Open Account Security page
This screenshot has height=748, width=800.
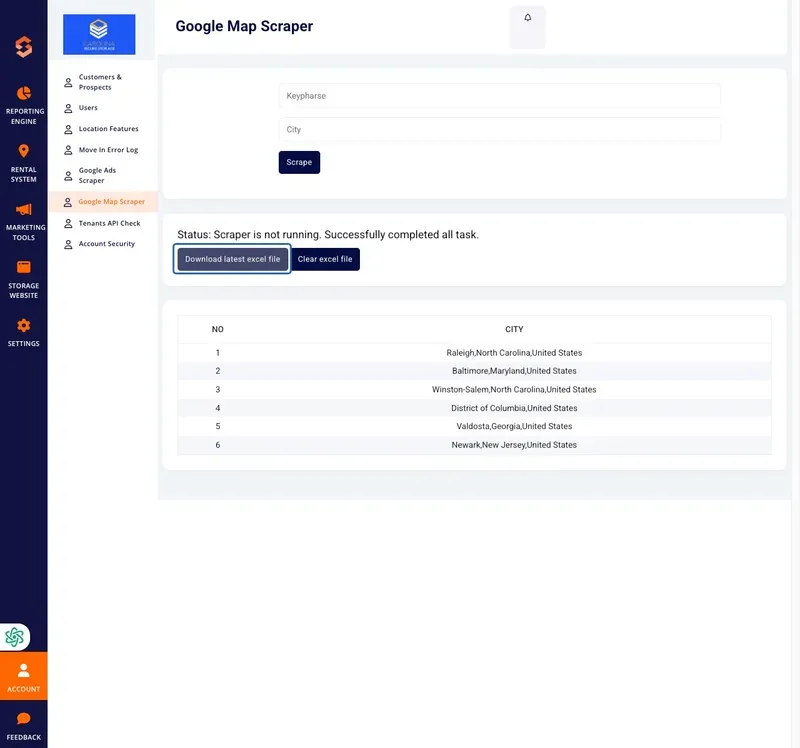coord(99,244)
